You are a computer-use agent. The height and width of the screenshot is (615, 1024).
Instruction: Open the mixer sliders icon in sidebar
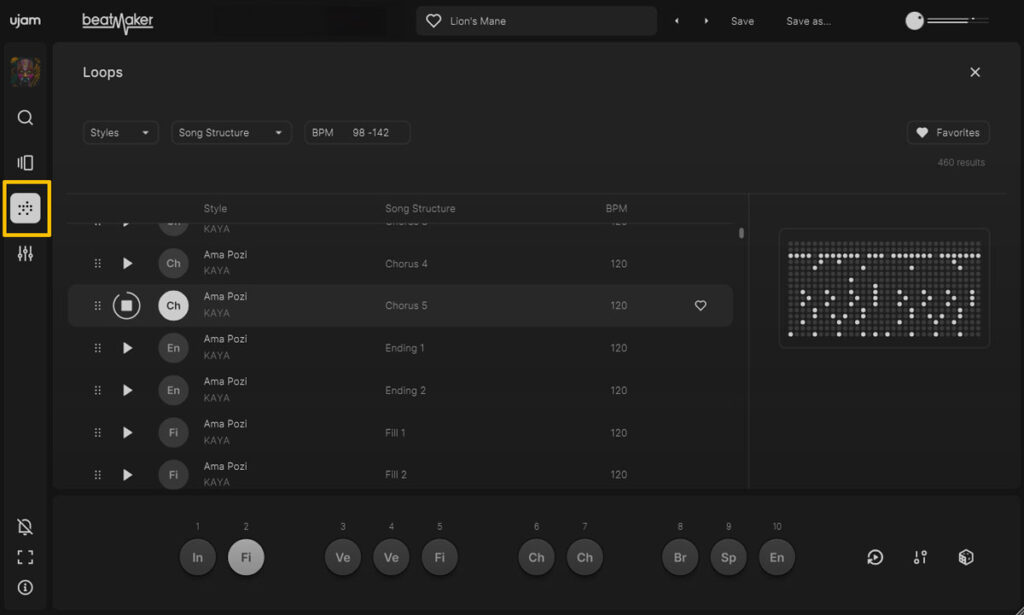pos(25,254)
